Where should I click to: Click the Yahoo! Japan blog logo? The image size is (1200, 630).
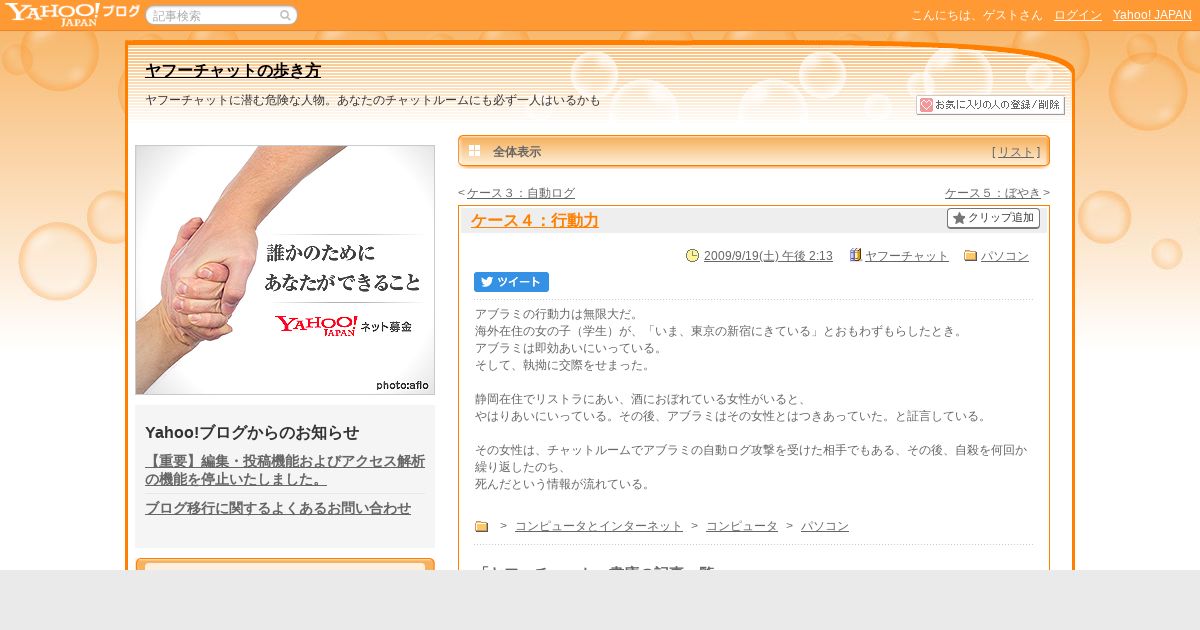pyautogui.click(x=71, y=14)
